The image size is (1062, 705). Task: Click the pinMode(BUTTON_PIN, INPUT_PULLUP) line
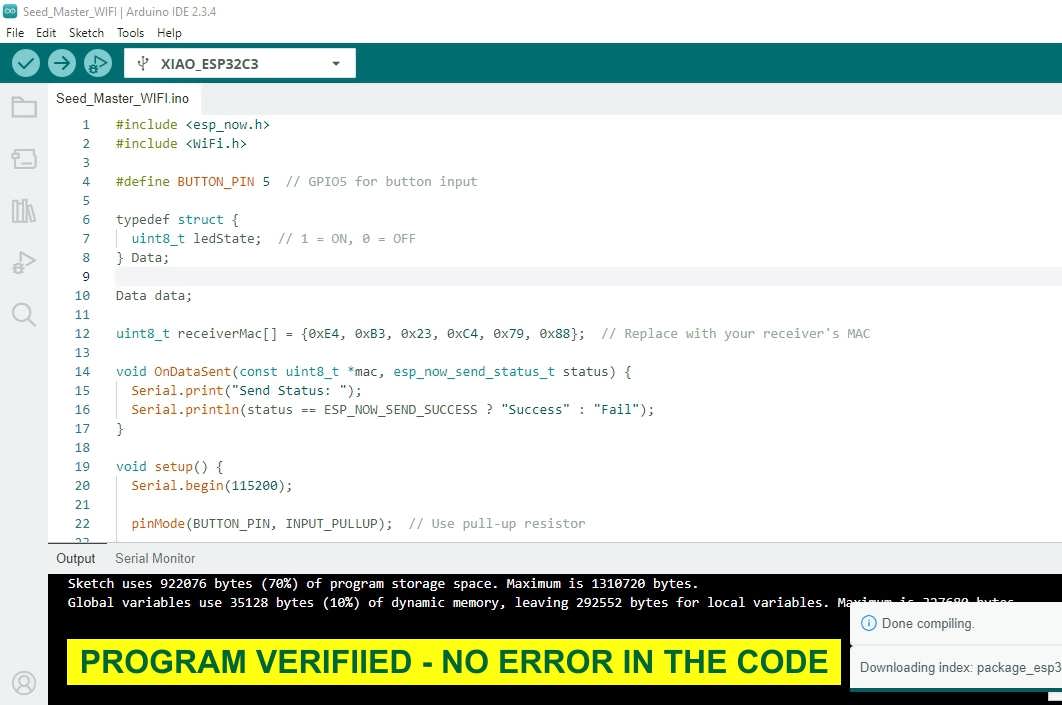(x=261, y=523)
